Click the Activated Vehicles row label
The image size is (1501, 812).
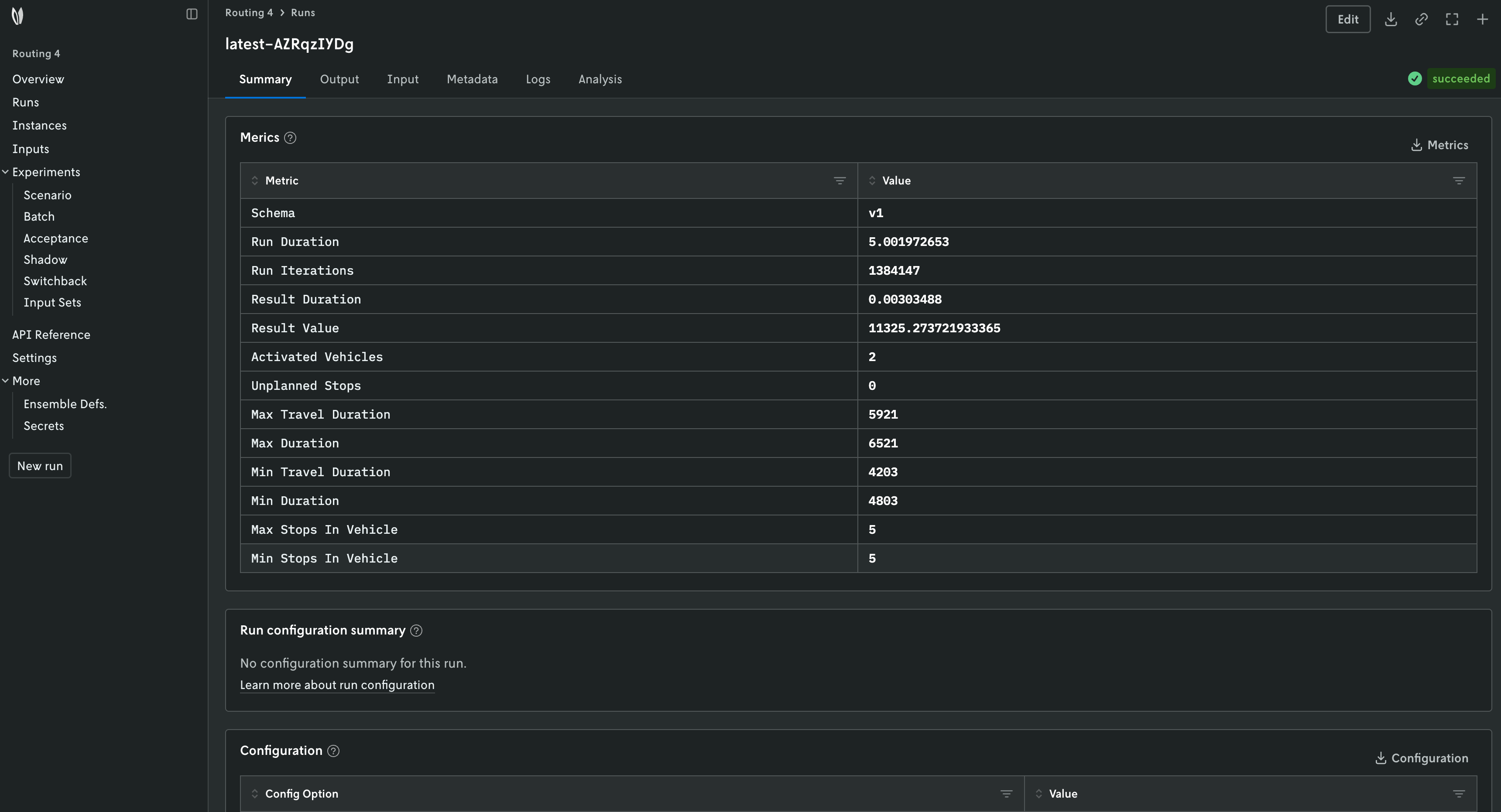point(317,357)
